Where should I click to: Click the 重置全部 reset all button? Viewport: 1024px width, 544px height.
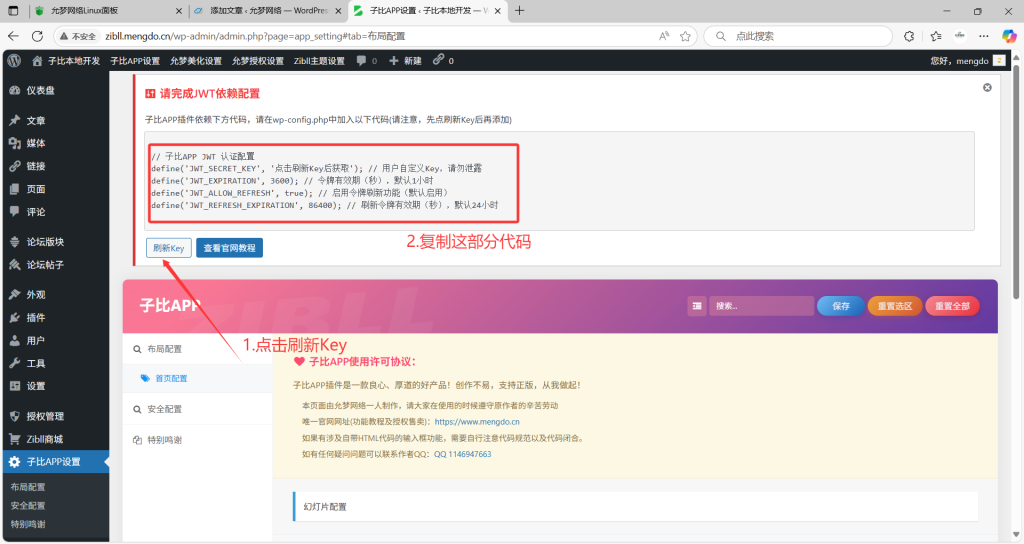(952, 306)
